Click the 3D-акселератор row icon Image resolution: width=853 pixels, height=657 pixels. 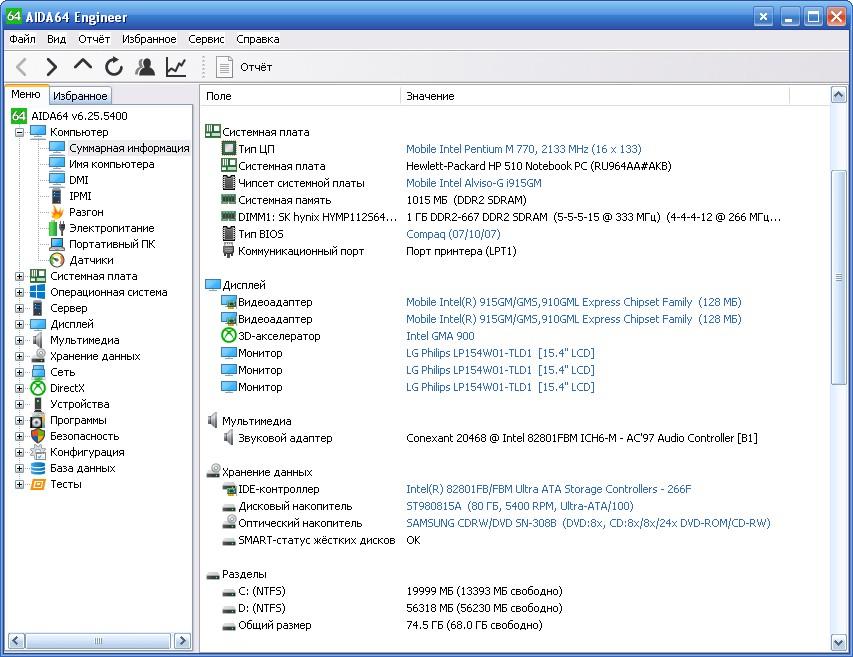(229, 336)
